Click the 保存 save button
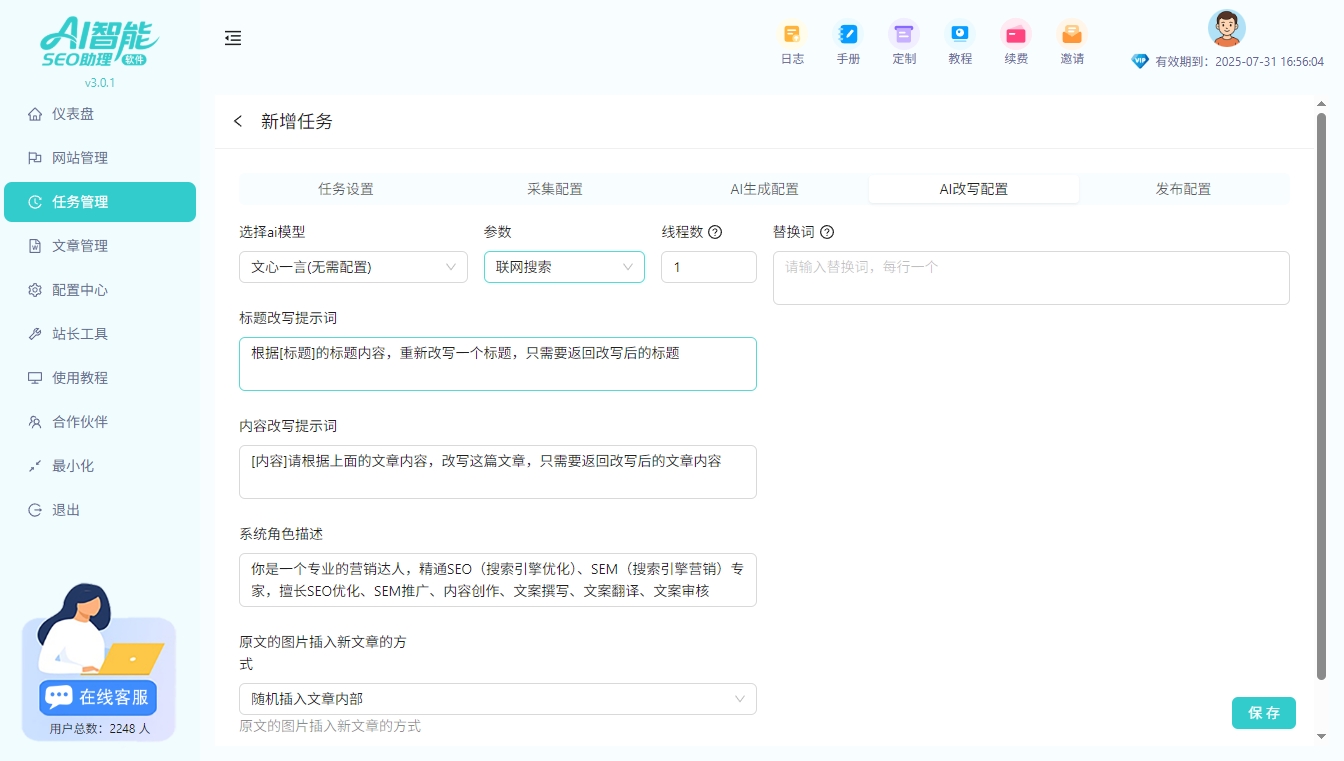The height and width of the screenshot is (761, 1344). click(1263, 713)
